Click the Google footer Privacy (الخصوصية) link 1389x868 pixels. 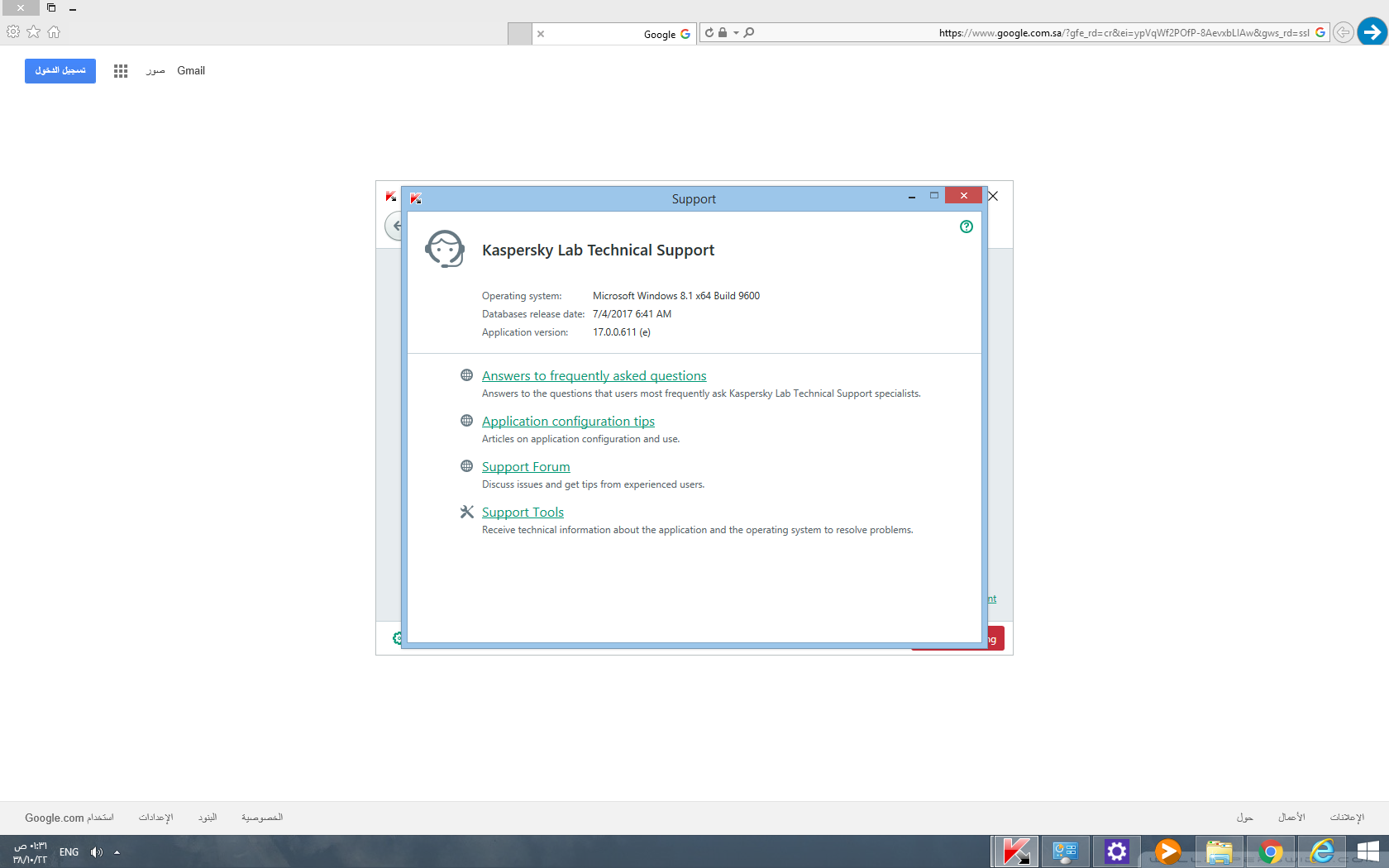click(x=262, y=818)
